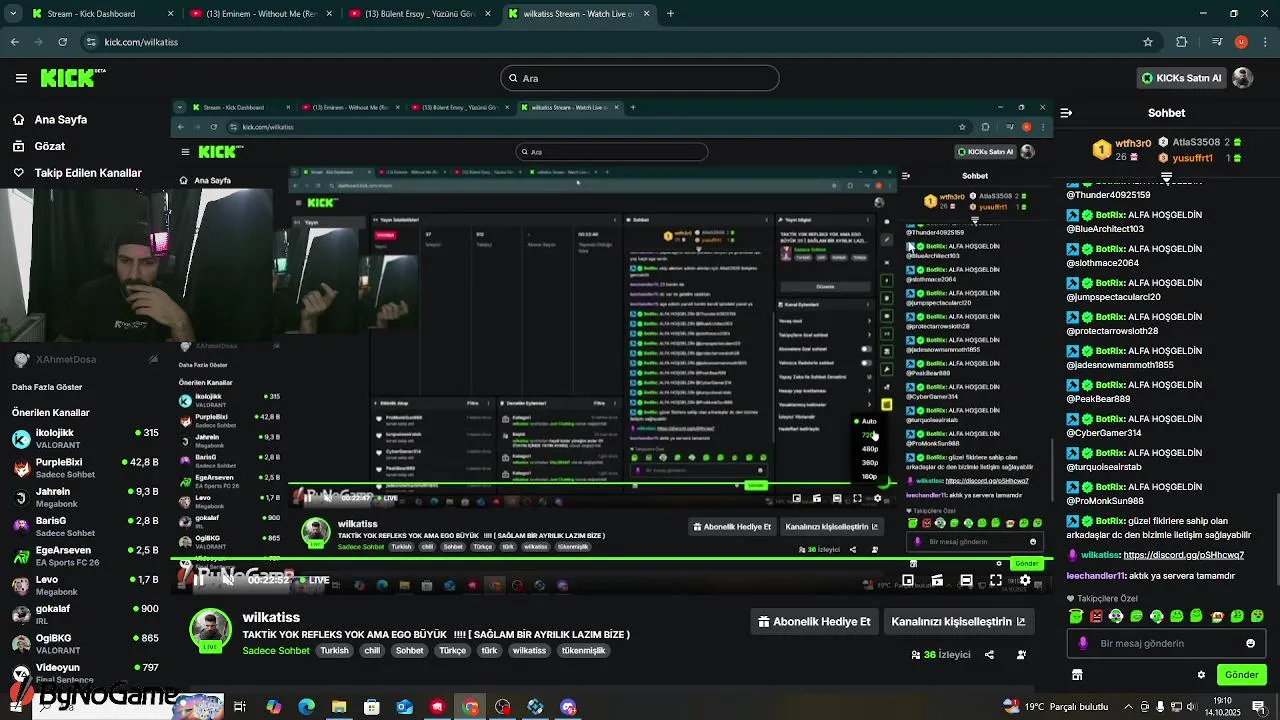Open EgeArseven recommended channel
Screen dimensions: 1280x720
[85, 556]
